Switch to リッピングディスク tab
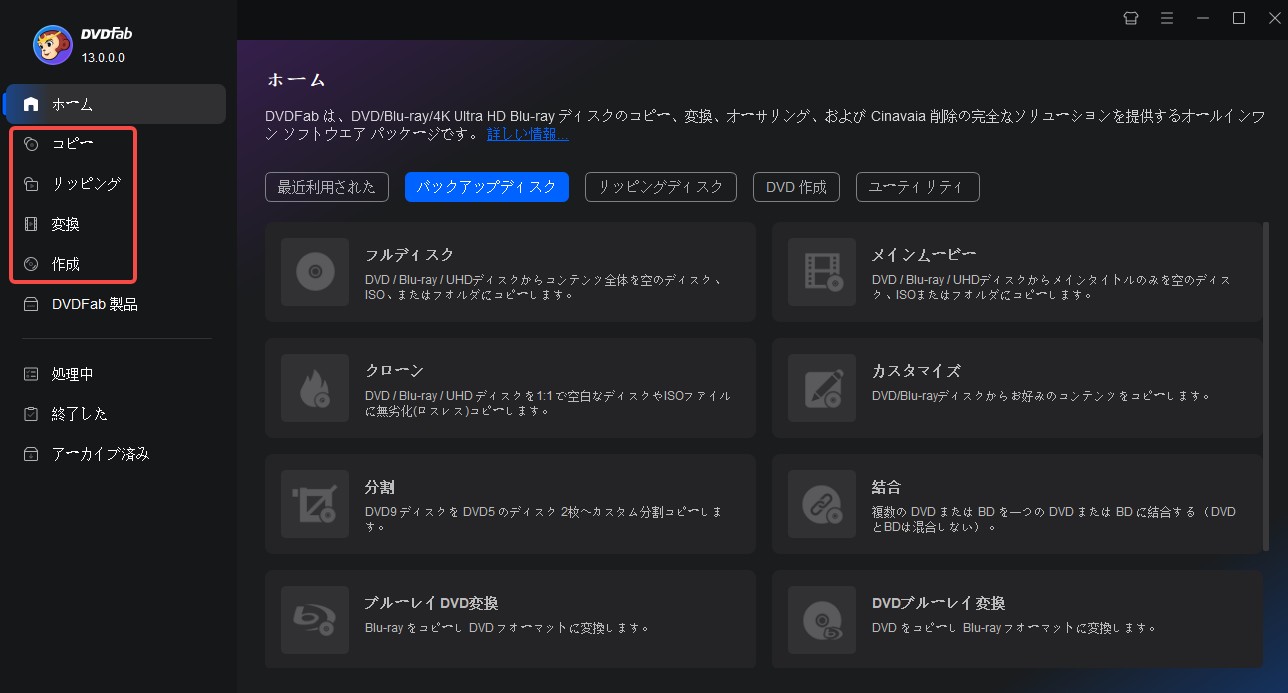1288x693 pixels. (x=661, y=187)
